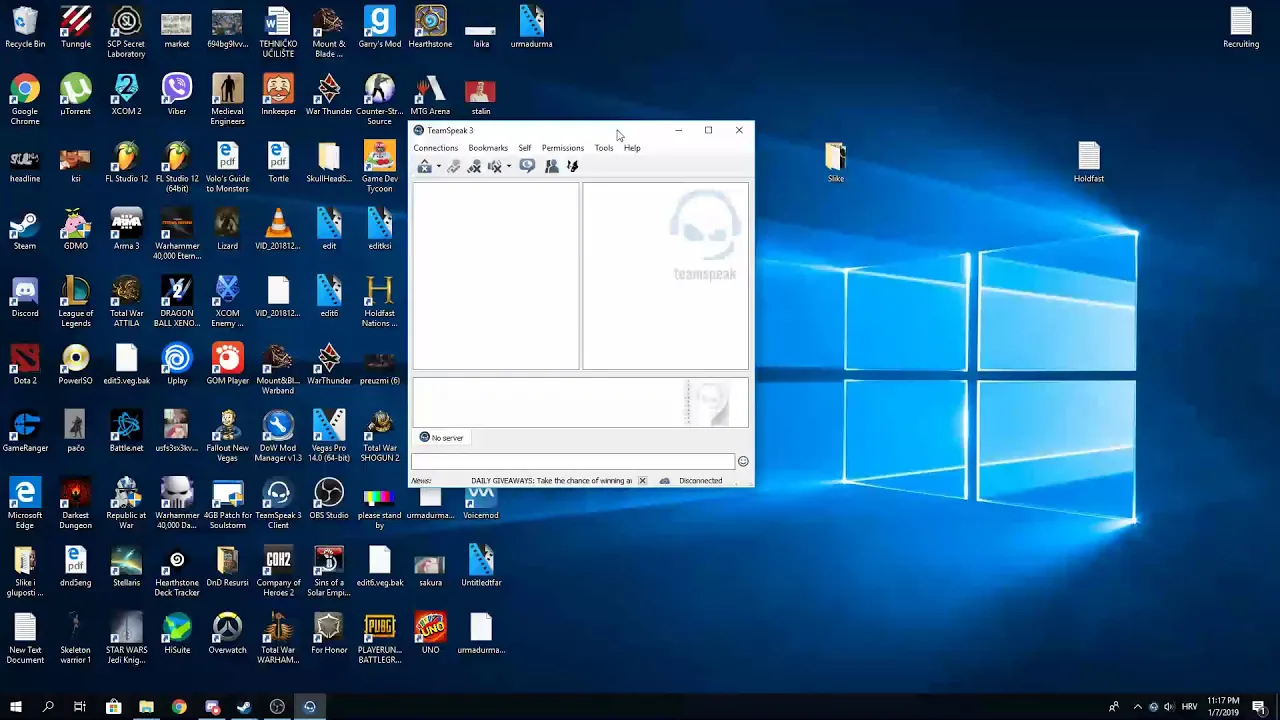Select the Viber desktop icon
The height and width of the screenshot is (720, 1280).
(177, 95)
